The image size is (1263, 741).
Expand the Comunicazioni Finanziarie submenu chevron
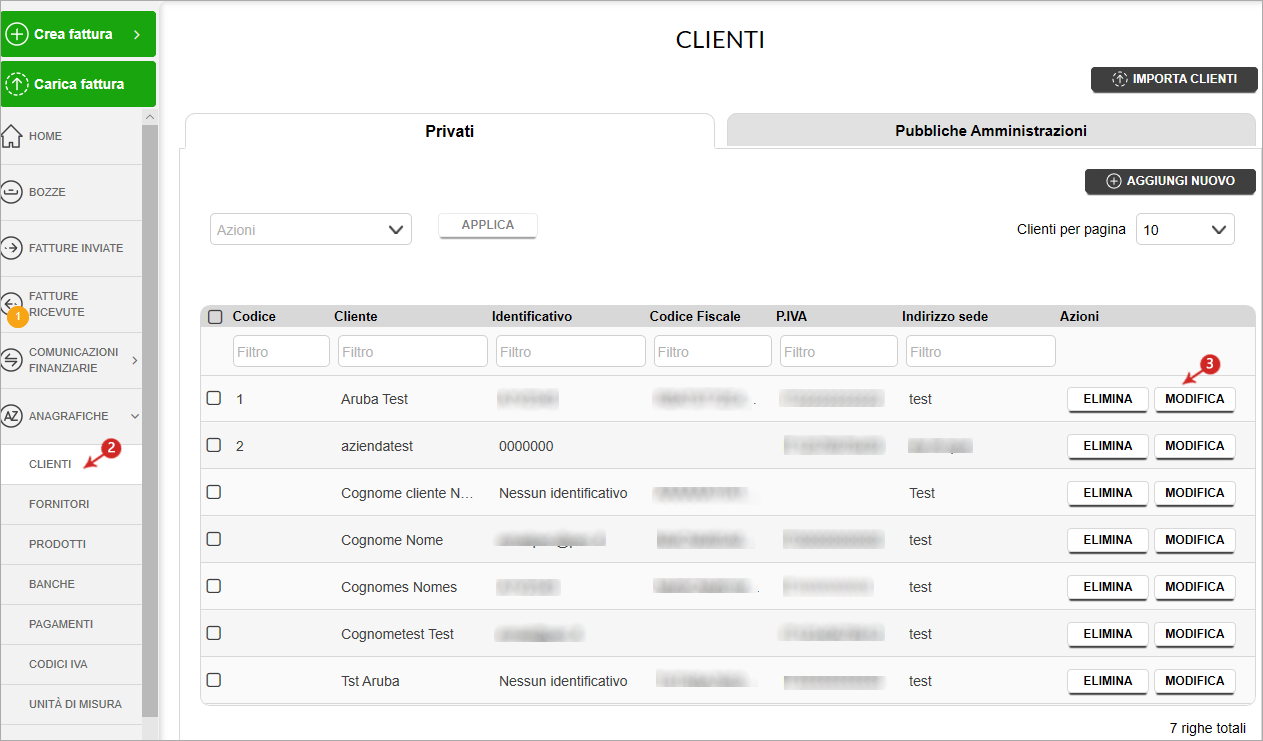click(x=135, y=360)
